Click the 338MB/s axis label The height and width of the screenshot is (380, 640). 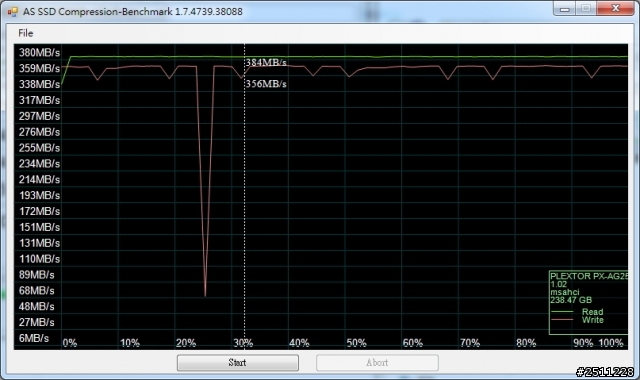tap(39, 84)
